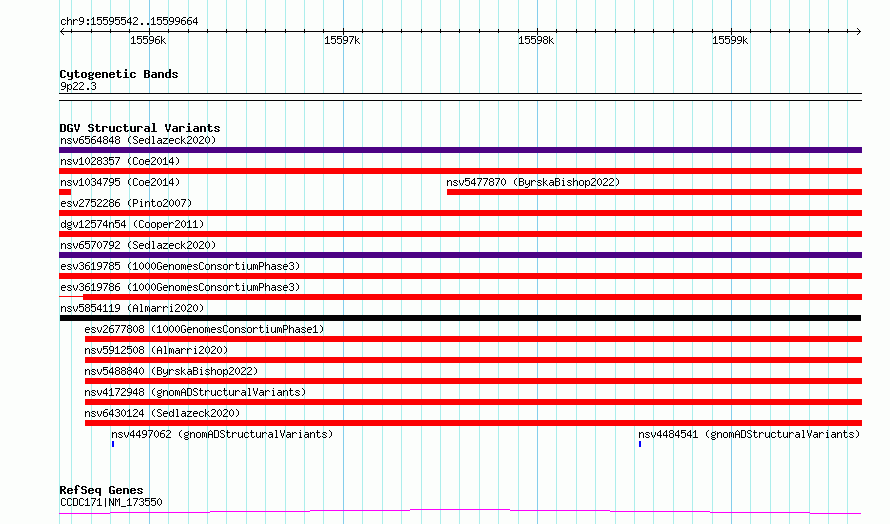Select the small blue nsv4484541 marker
This screenshot has width=890, height=524.
click(x=640, y=444)
